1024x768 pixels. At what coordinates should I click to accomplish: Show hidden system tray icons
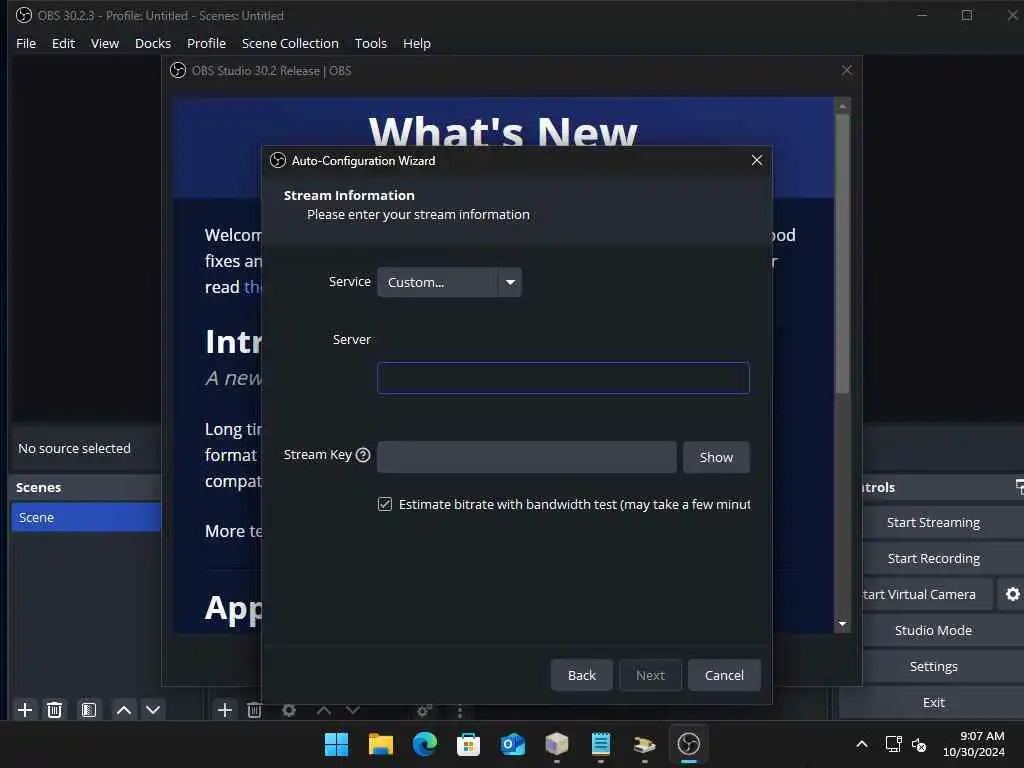click(862, 744)
